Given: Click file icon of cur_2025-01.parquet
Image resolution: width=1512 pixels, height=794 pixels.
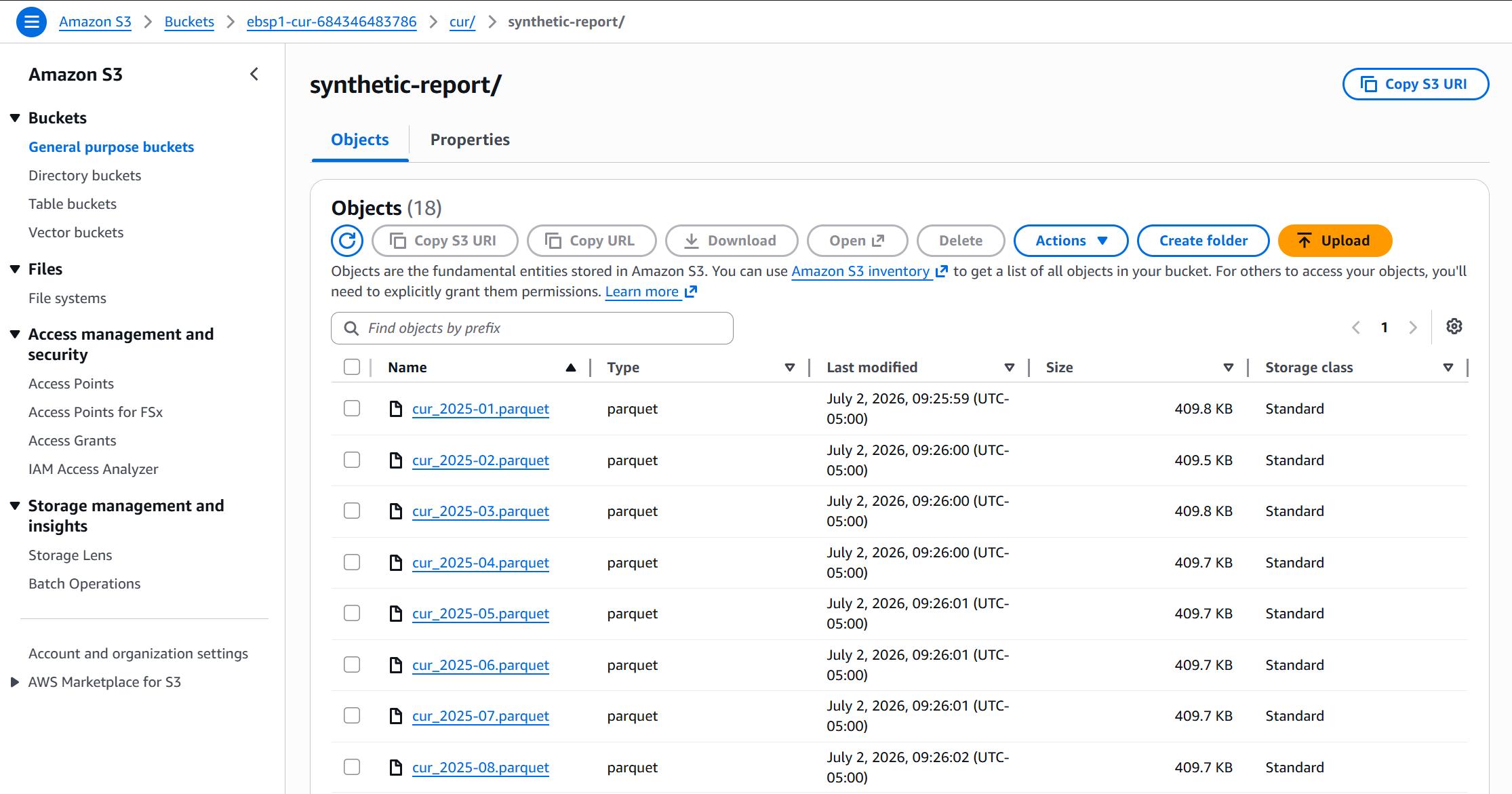Looking at the screenshot, I should click(396, 408).
